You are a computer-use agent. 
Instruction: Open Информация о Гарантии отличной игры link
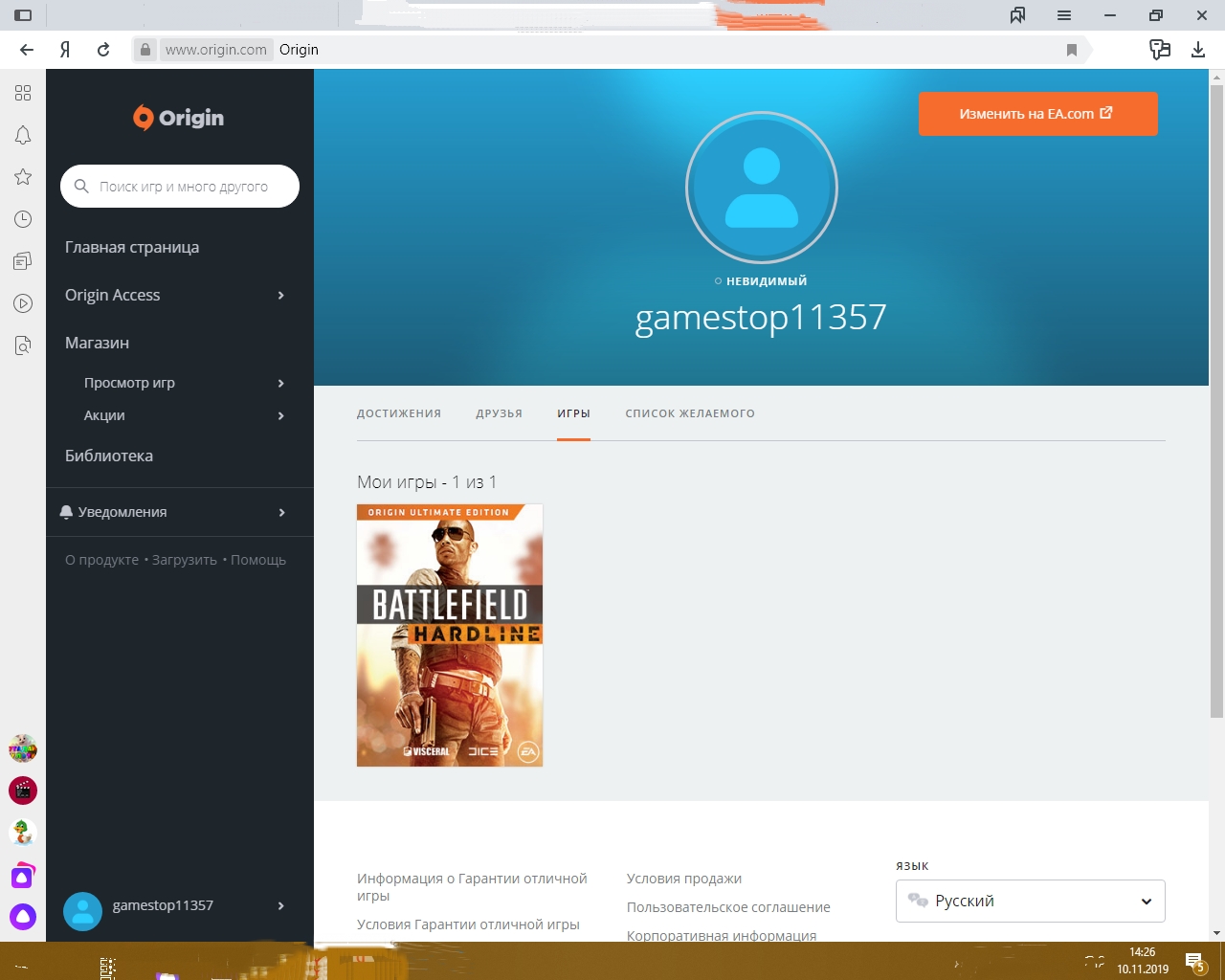click(472, 887)
